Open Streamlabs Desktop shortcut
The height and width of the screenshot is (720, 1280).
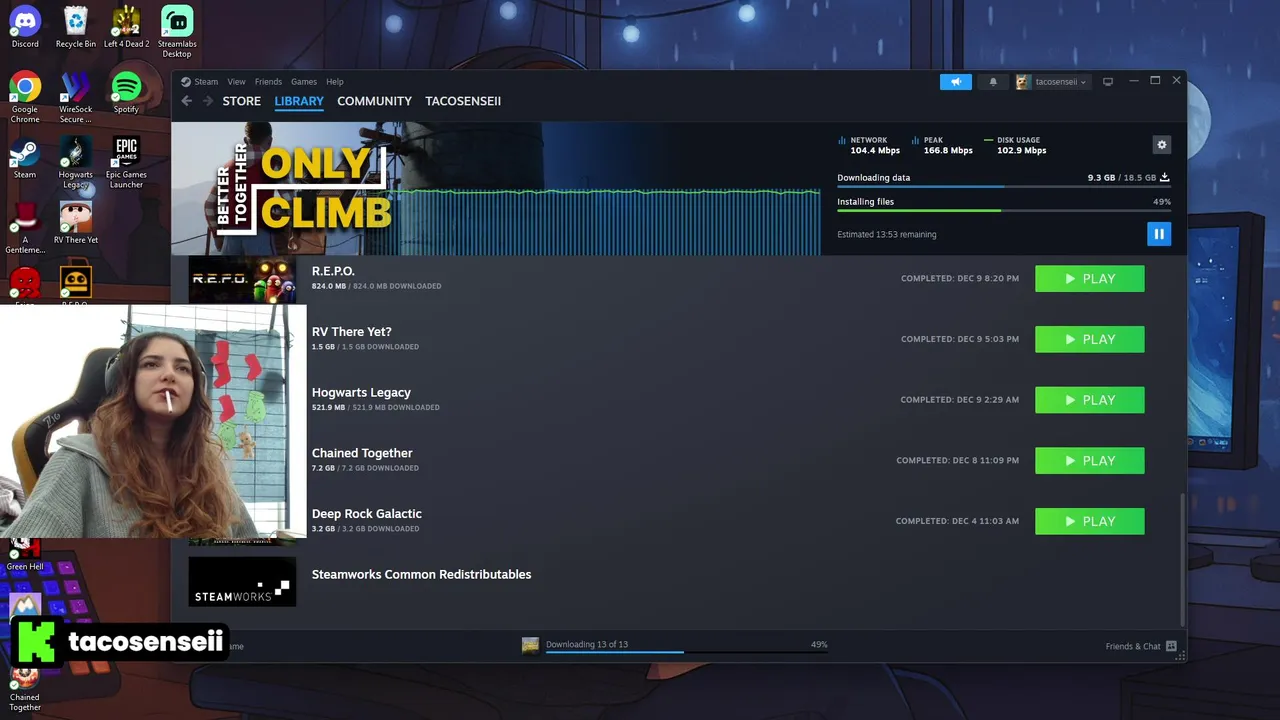click(177, 31)
